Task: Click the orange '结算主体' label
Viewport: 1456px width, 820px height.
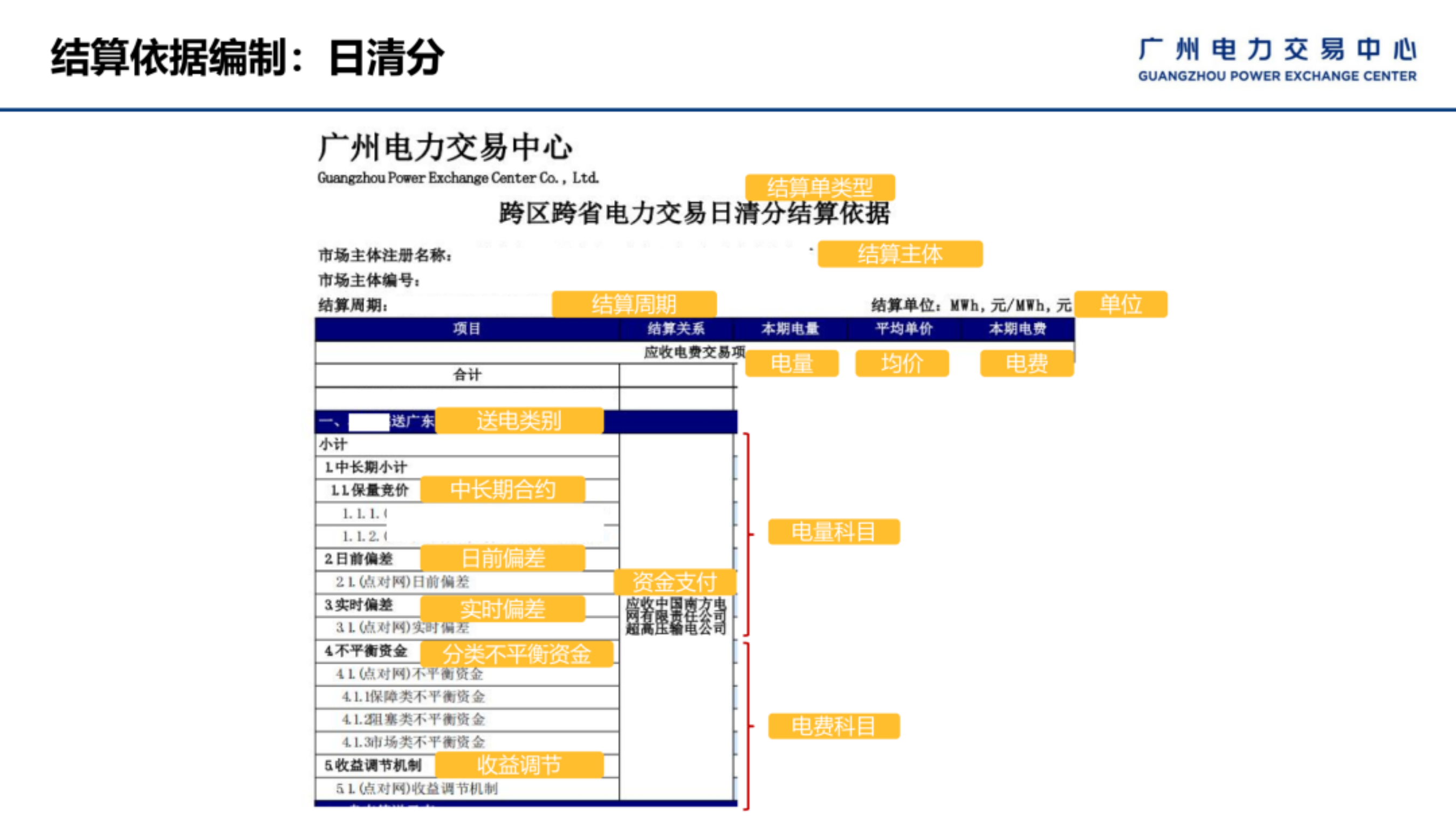Action: [x=901, y=254]
